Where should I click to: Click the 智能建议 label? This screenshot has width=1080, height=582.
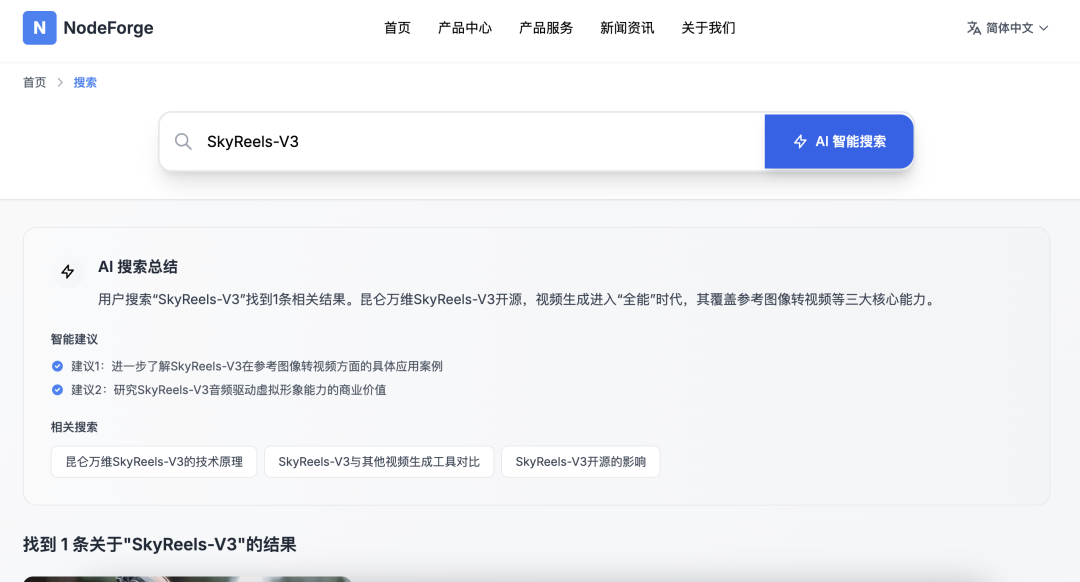(x=74, y=339)
